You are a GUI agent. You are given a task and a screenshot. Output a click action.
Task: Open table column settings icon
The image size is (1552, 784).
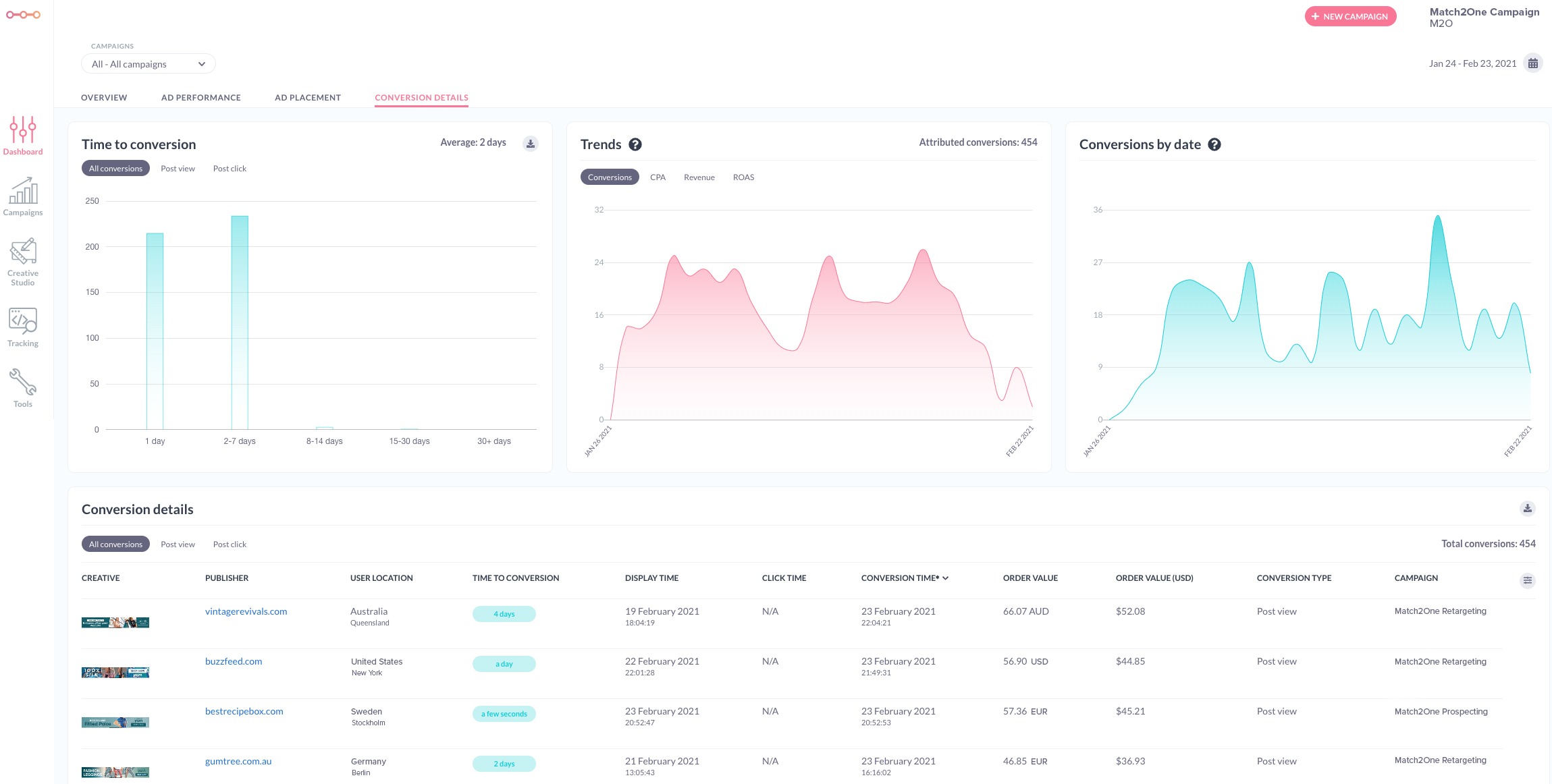click(1528, 580)
